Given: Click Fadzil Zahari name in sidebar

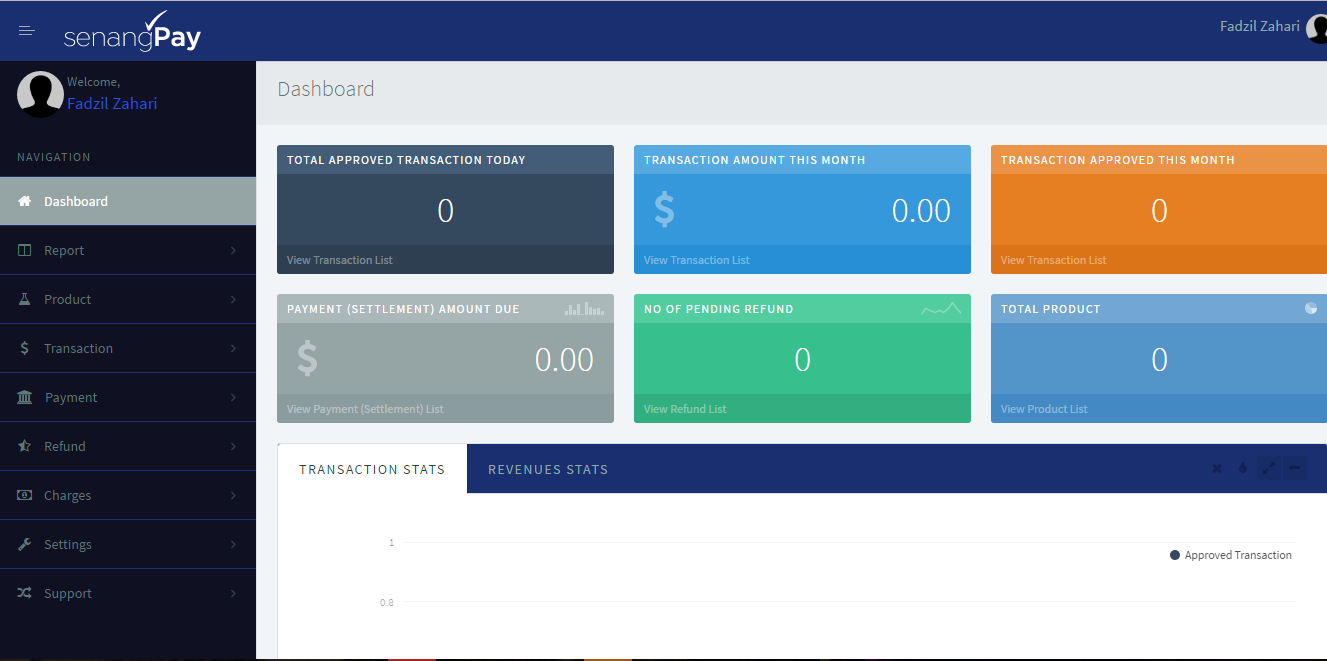Looking at the screenshot, I should click(x=112, y=103).
